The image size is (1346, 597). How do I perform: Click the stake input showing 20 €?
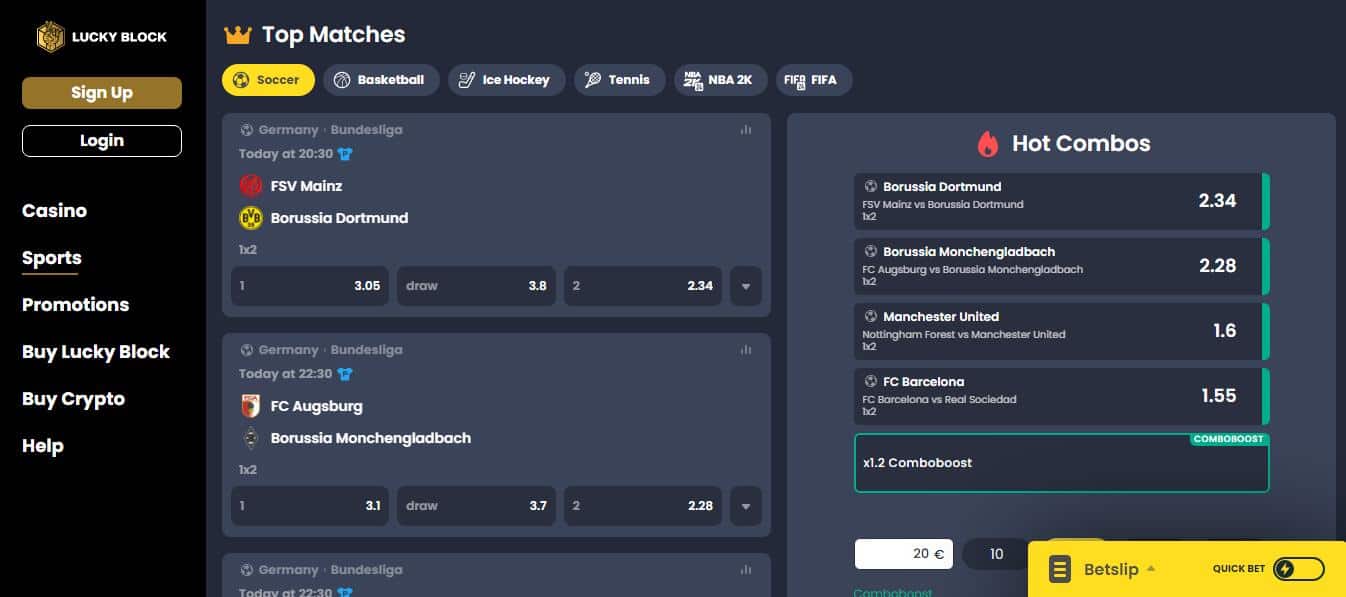904,554
